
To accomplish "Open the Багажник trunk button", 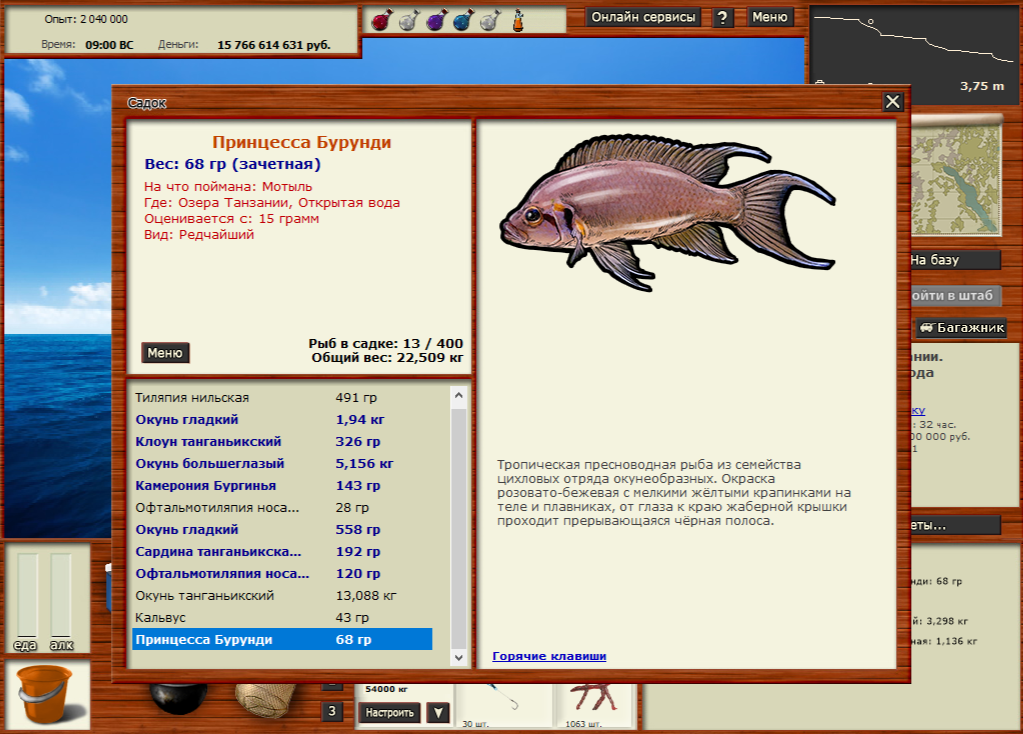I will [x=962, y=328].
